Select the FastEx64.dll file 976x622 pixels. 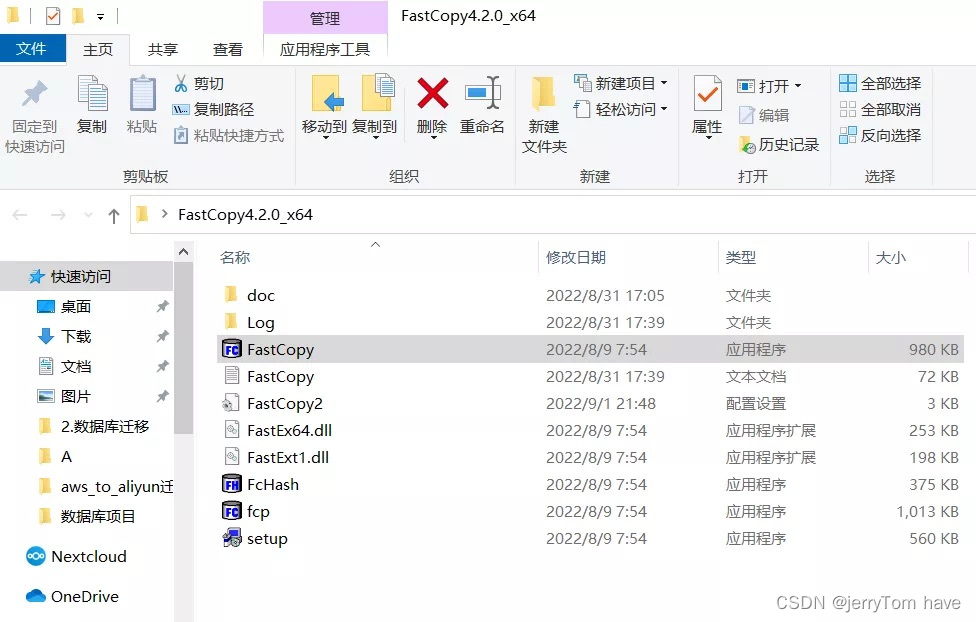point(289,430)
